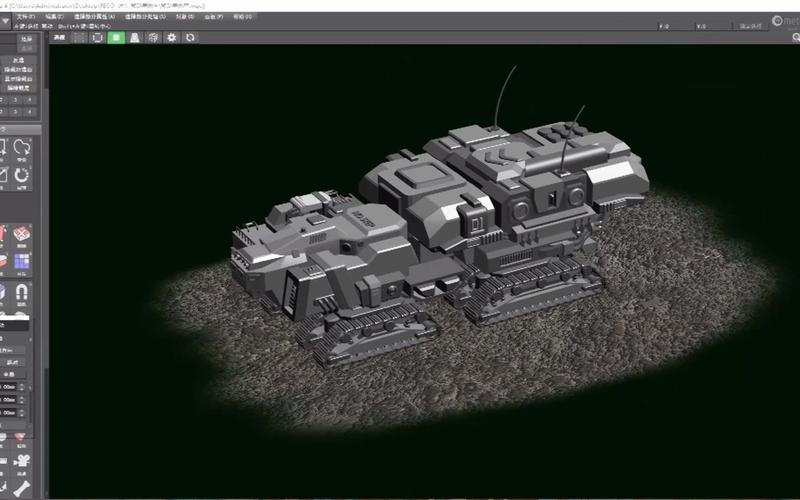Open the 透视 view mode dropdown
This screenshot has height=500, width=800.
click(x=59, y=37)
